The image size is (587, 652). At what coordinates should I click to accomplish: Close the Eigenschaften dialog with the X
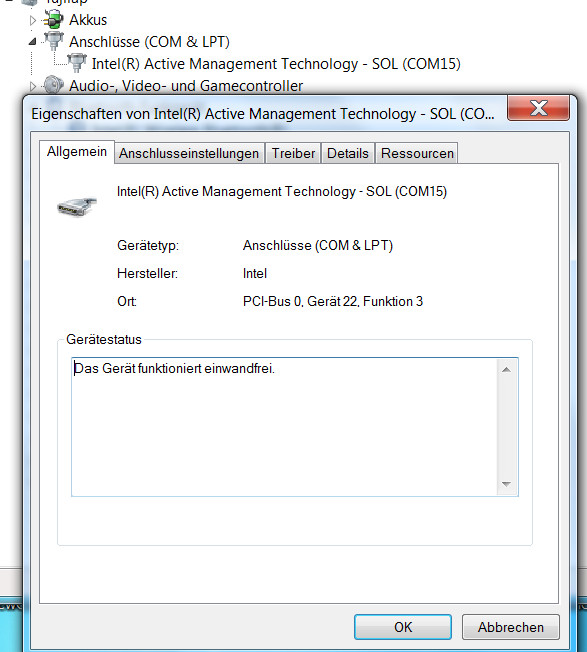pos(538,108)
